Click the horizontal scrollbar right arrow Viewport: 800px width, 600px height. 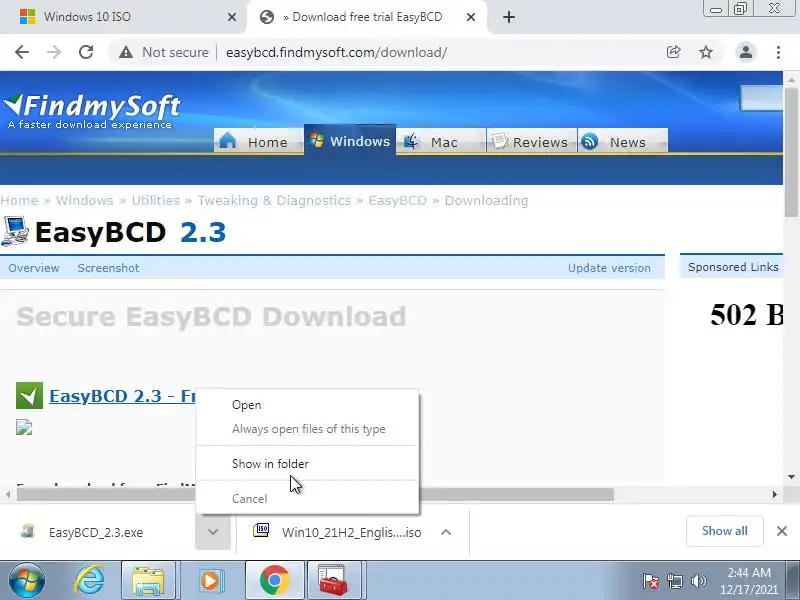pos(774,494)
